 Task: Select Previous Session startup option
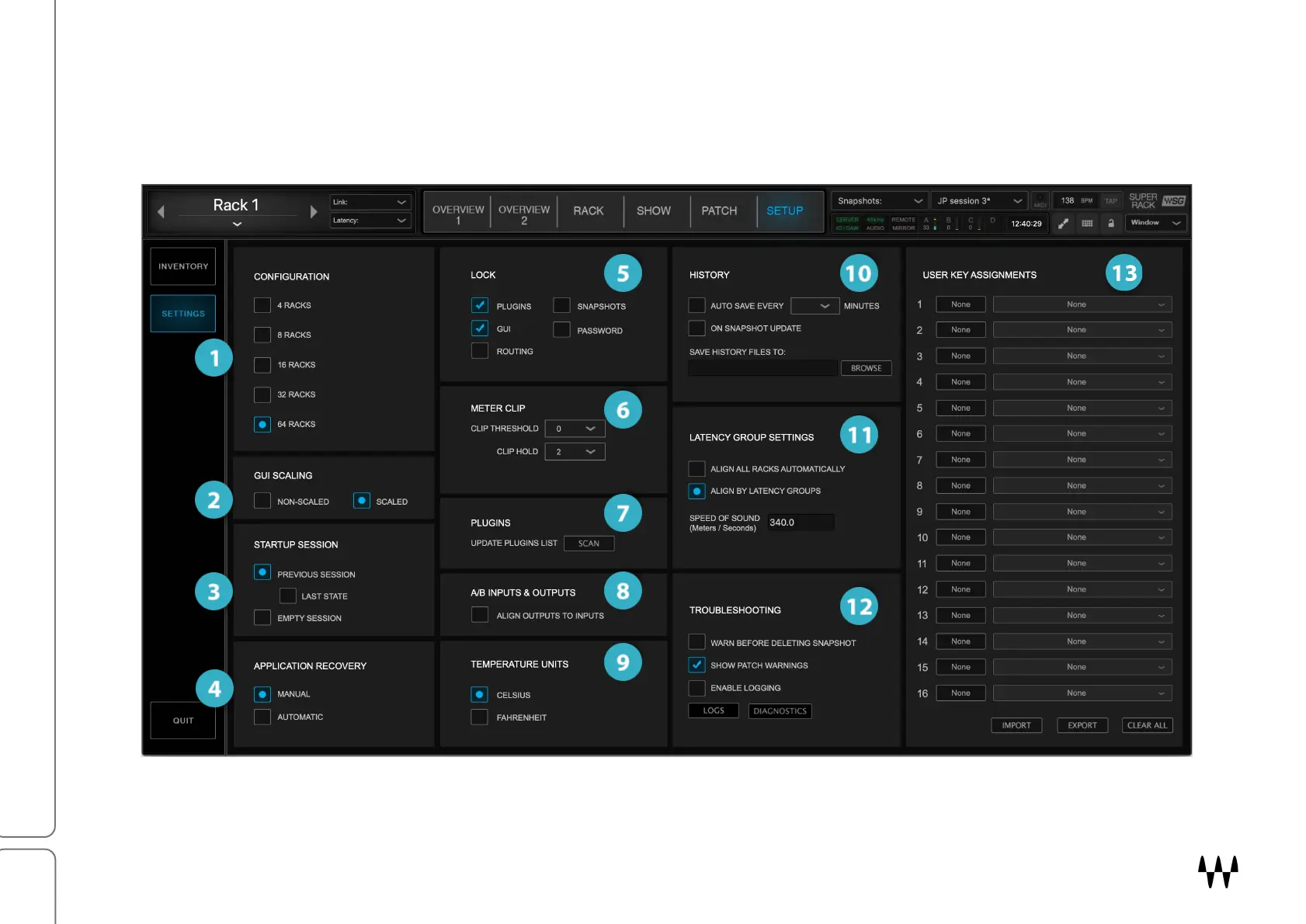tap(262, 572)
